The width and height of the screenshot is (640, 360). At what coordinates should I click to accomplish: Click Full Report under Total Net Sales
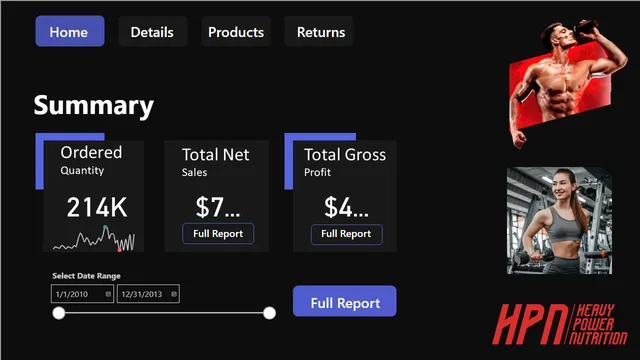[x=218, y=233]
